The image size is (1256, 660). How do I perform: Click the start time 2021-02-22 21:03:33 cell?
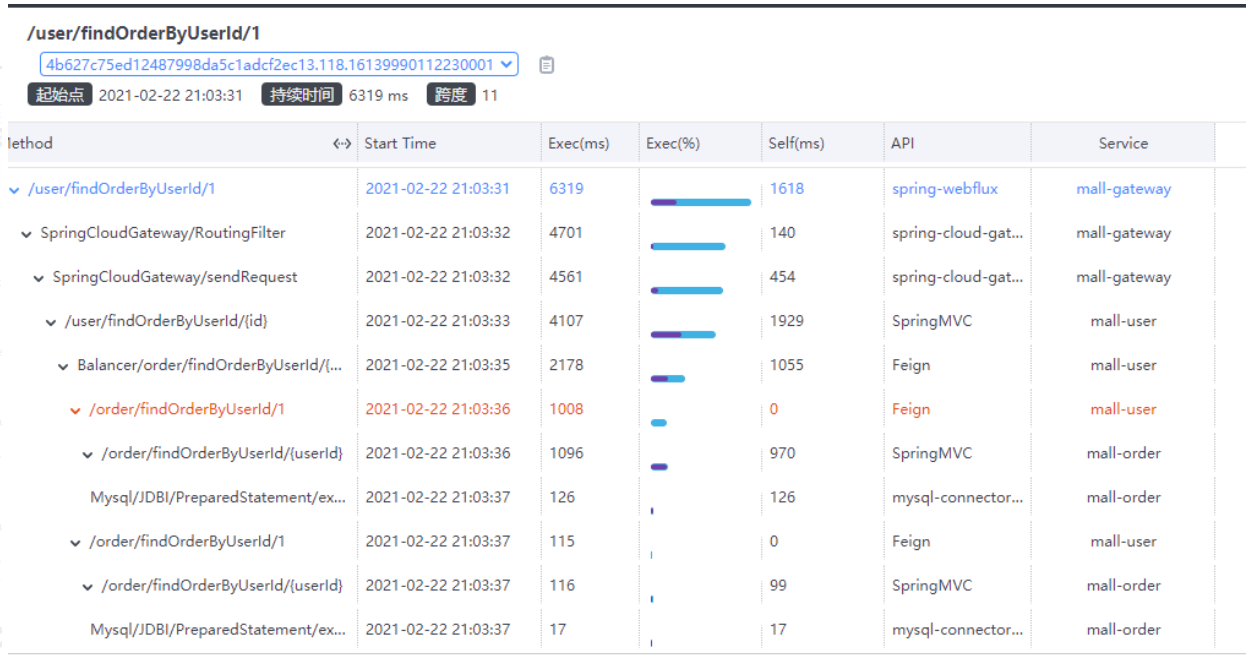pos(438,321)
